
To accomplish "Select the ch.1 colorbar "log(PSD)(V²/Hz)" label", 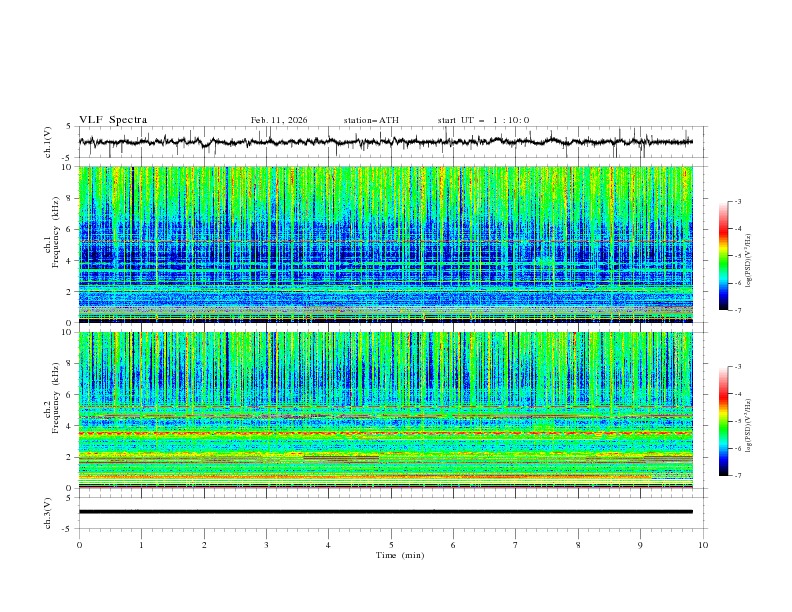I will (749, 261).
